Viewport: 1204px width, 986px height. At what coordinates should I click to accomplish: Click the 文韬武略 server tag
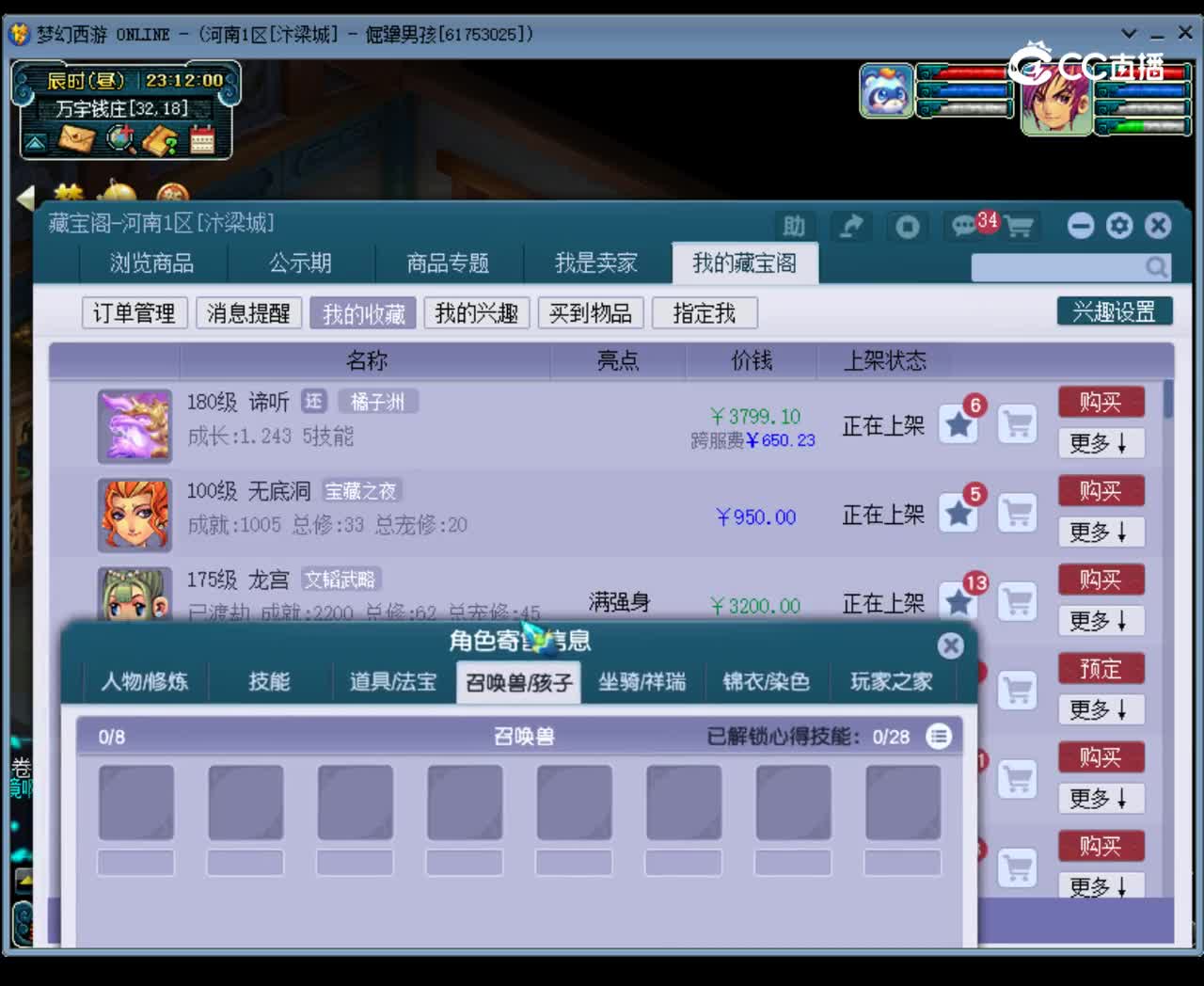click(340, 580)
